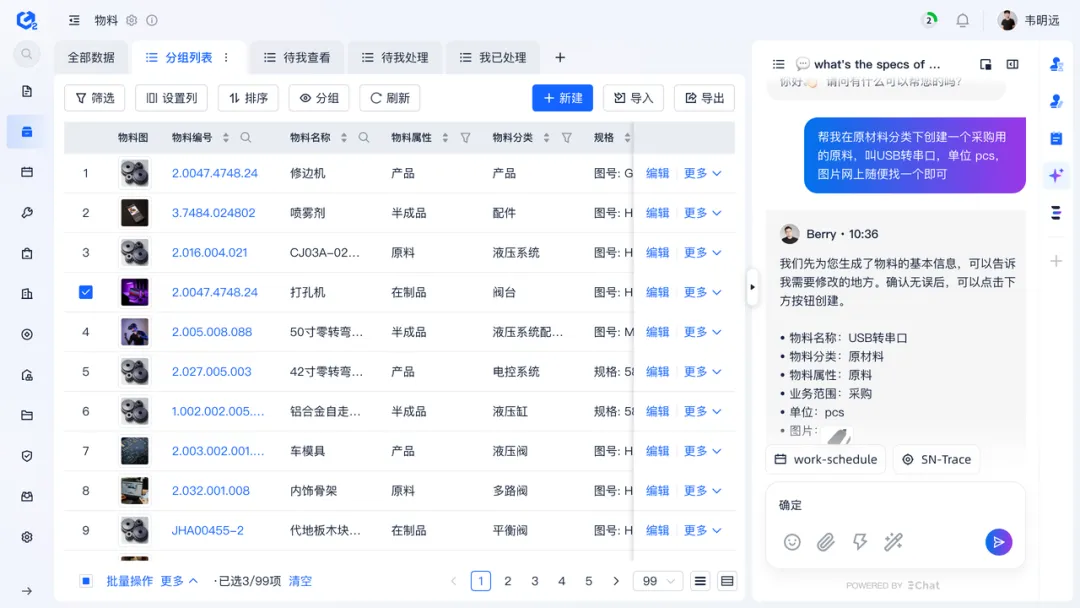Open the document icon in left sidebar
The height and width of the screenshot is (608, 1080).
tap(27, 91)
